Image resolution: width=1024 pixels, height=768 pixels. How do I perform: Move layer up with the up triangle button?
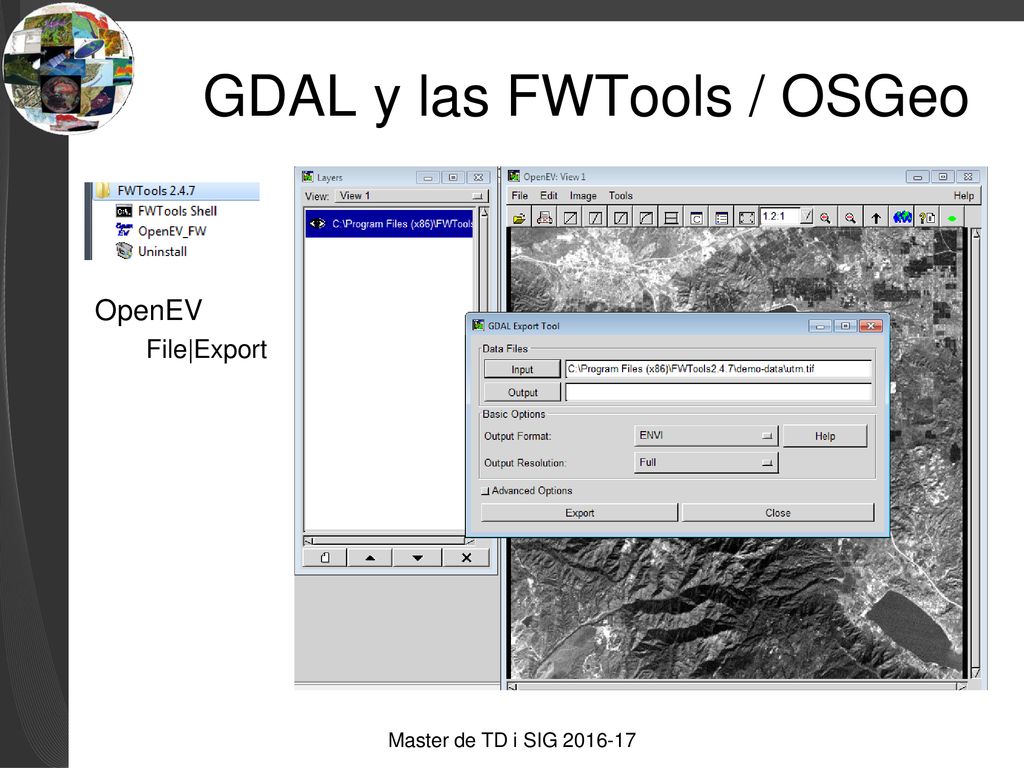click(370, 558)
